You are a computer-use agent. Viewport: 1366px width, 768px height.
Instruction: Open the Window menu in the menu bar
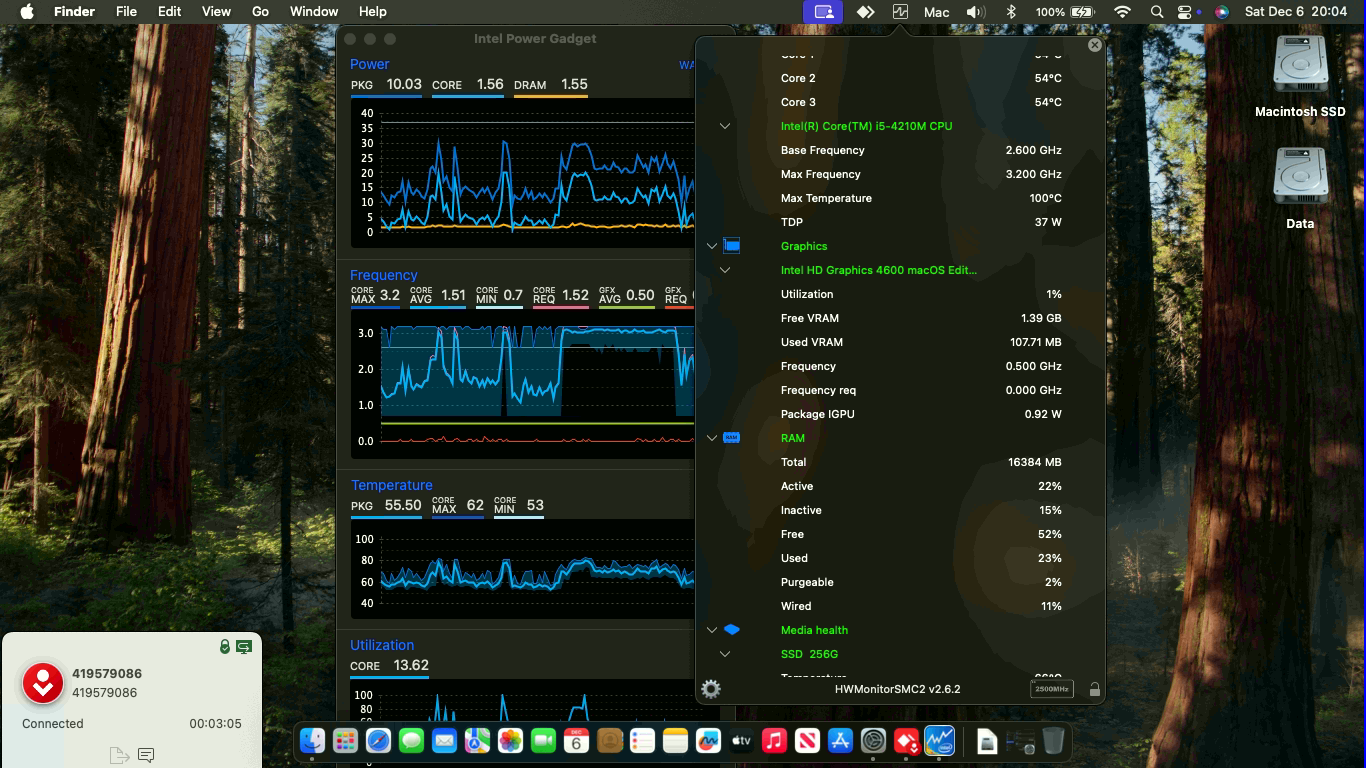pos(314,12)
